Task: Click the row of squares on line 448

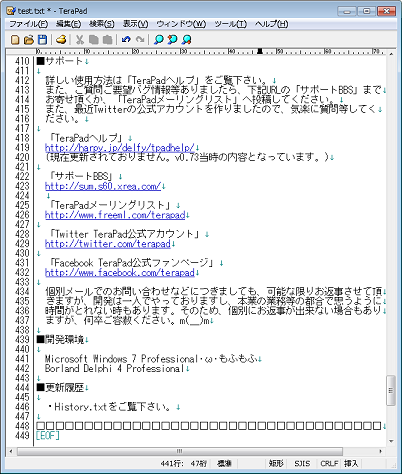Action: [x=209, y=426]
